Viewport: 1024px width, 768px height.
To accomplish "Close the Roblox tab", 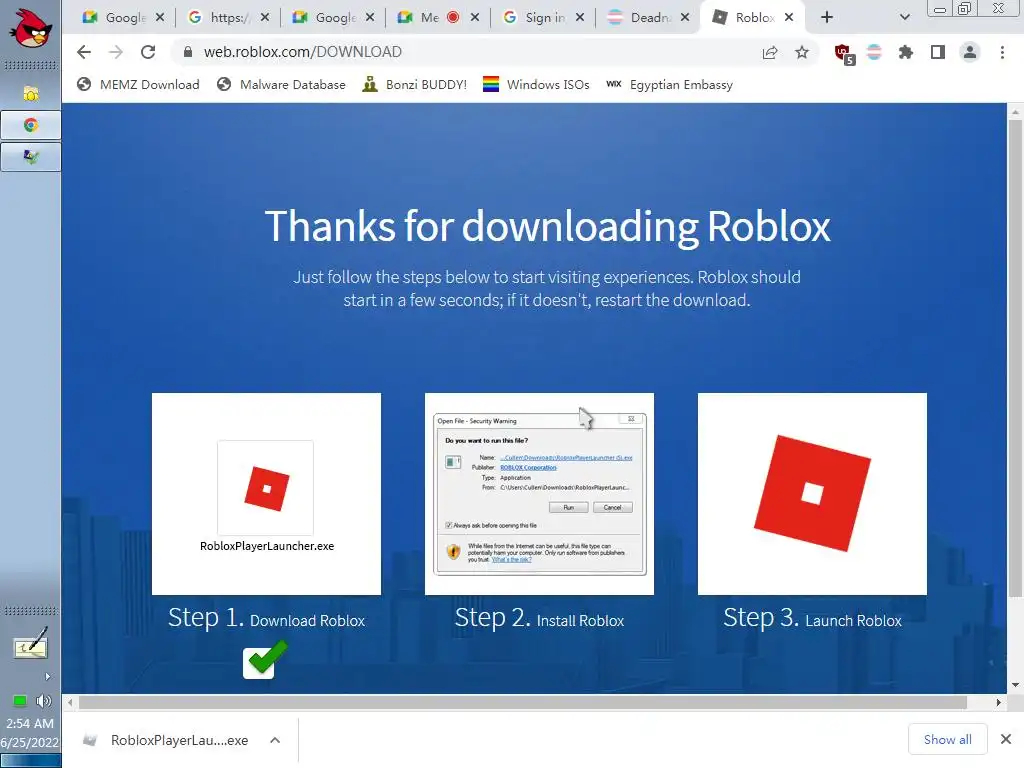I will tap(789, 18).
